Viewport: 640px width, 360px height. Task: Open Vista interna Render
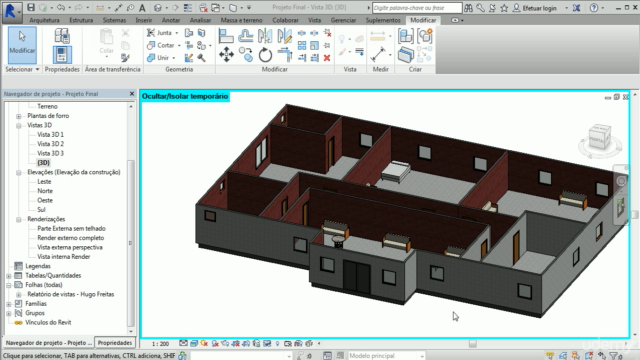[x=64, y=257]
